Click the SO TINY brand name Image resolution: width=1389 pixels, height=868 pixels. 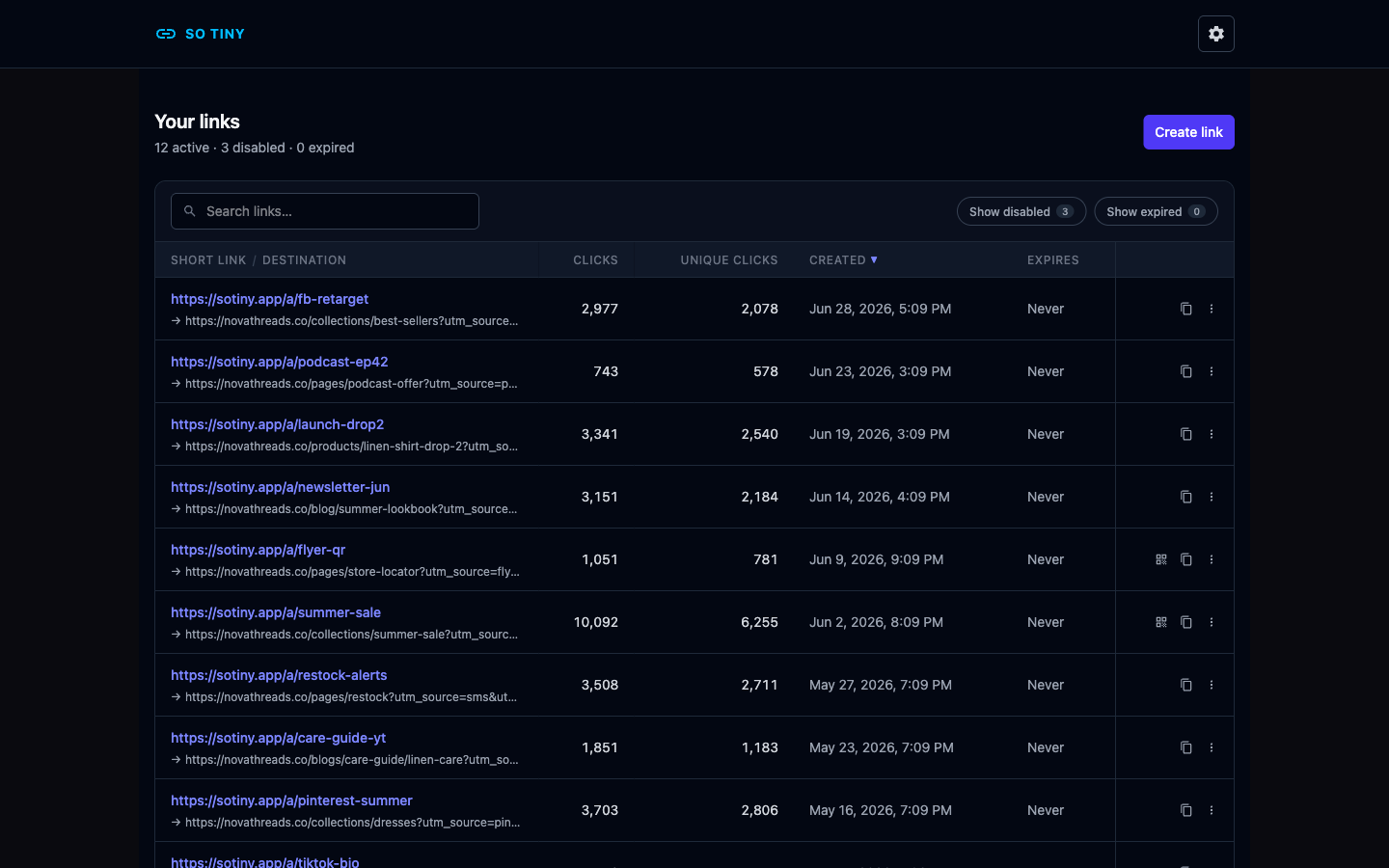215,34
